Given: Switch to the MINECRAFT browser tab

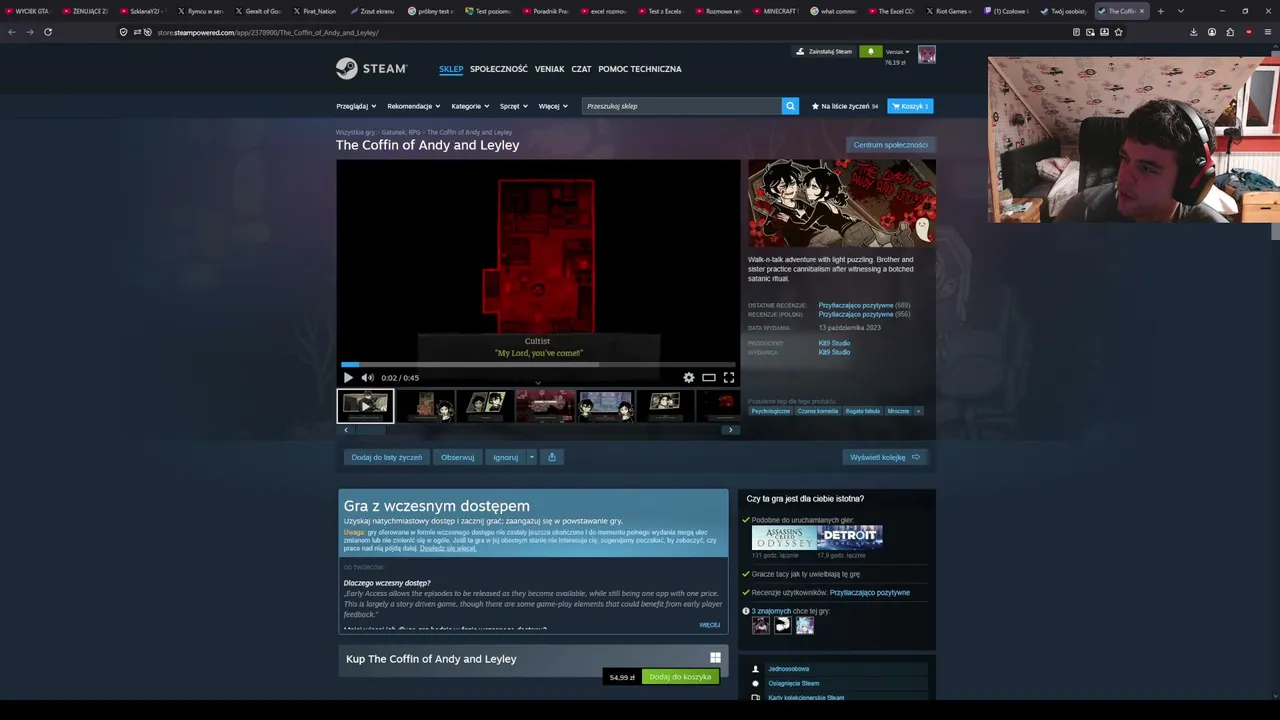Looking at the screenshot, I should 775,11.
